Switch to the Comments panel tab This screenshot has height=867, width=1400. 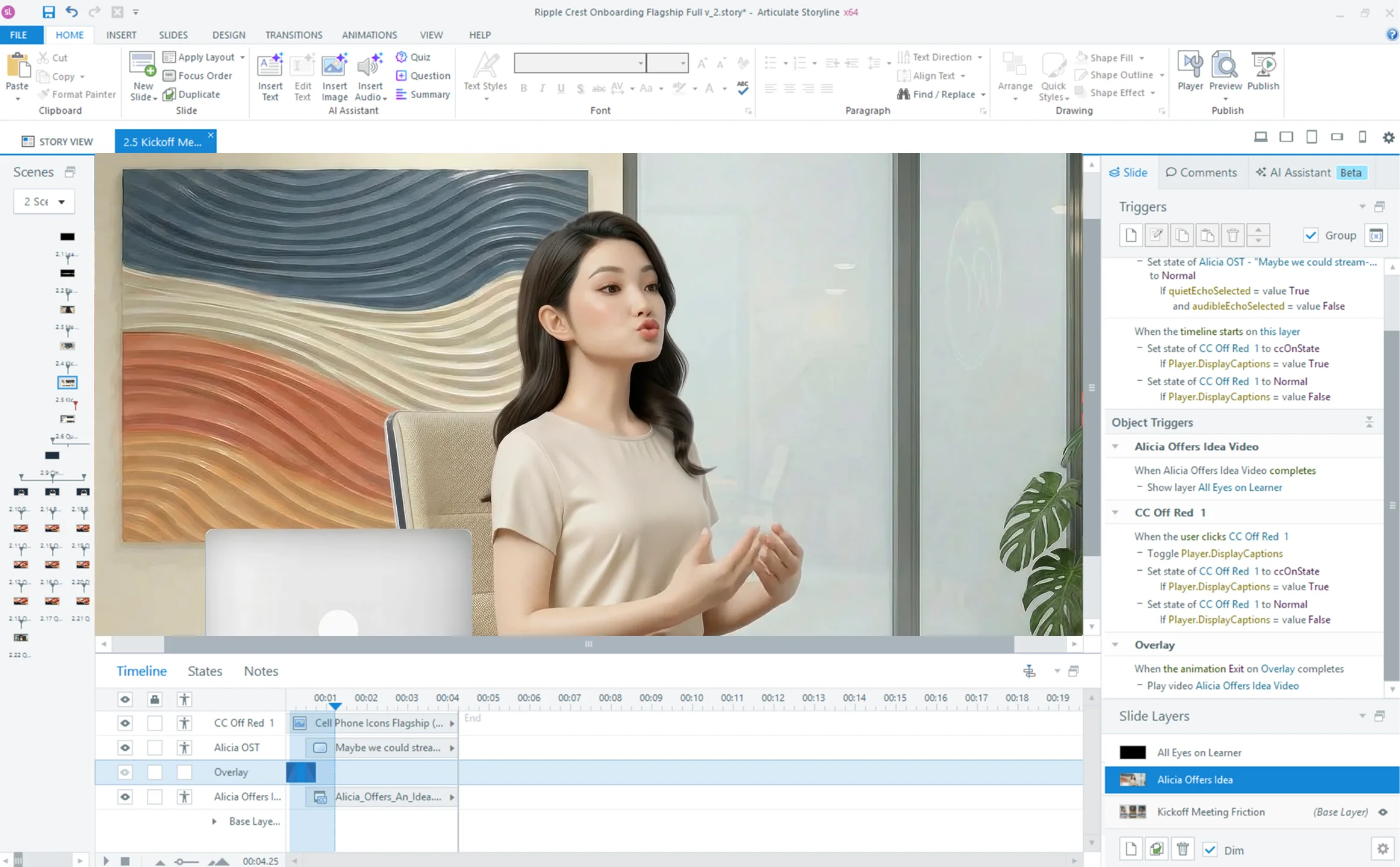(x=1201, y=172)
